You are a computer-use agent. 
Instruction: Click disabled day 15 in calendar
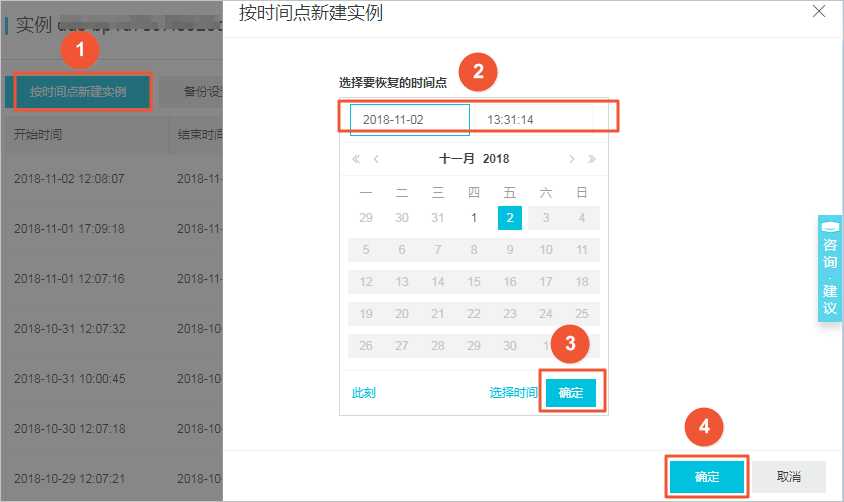(474, 282)
